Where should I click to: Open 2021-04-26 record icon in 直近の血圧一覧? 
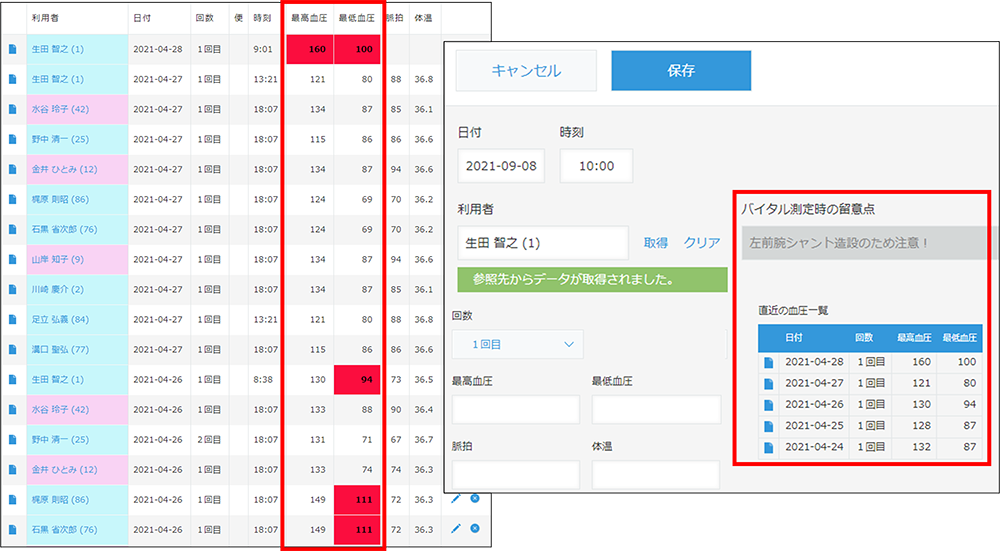pyautogui.click(x=768, y=405)
